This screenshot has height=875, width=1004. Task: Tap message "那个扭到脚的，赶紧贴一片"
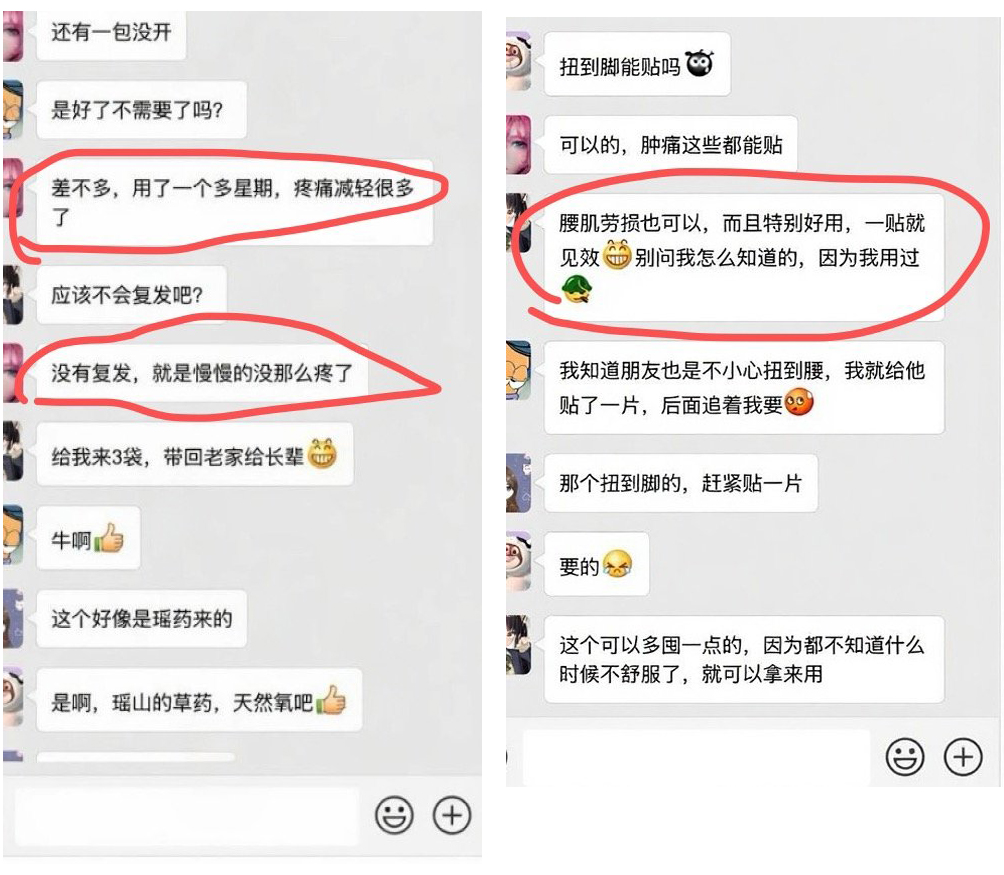click(681, 483)
